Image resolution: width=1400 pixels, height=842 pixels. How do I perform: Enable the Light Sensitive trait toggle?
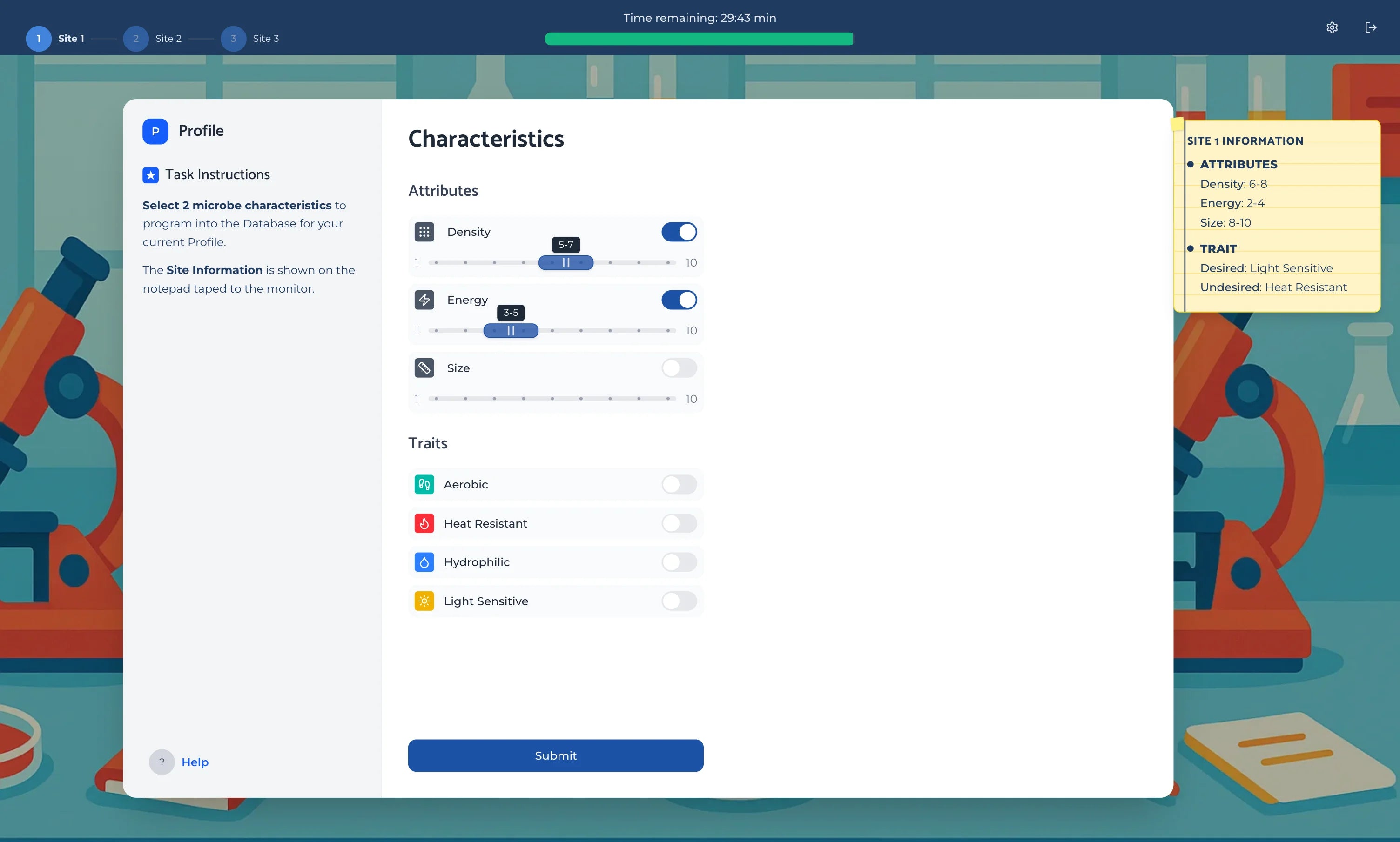(679, 601)
